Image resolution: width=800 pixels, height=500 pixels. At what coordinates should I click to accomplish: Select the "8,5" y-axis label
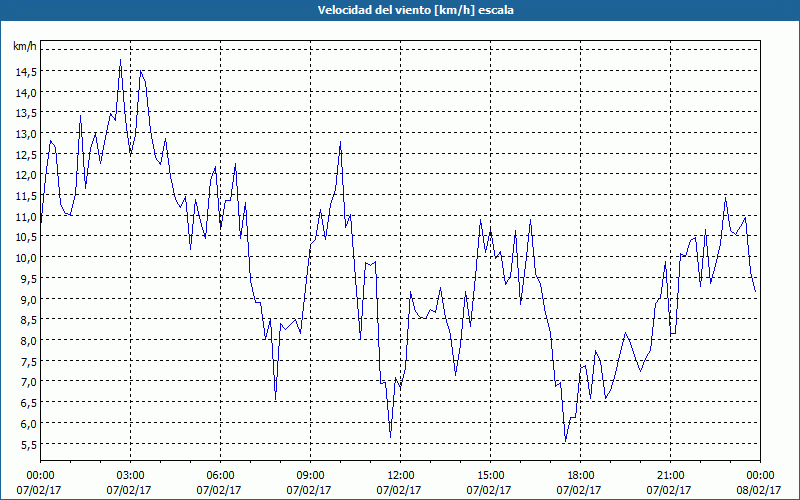28,320
